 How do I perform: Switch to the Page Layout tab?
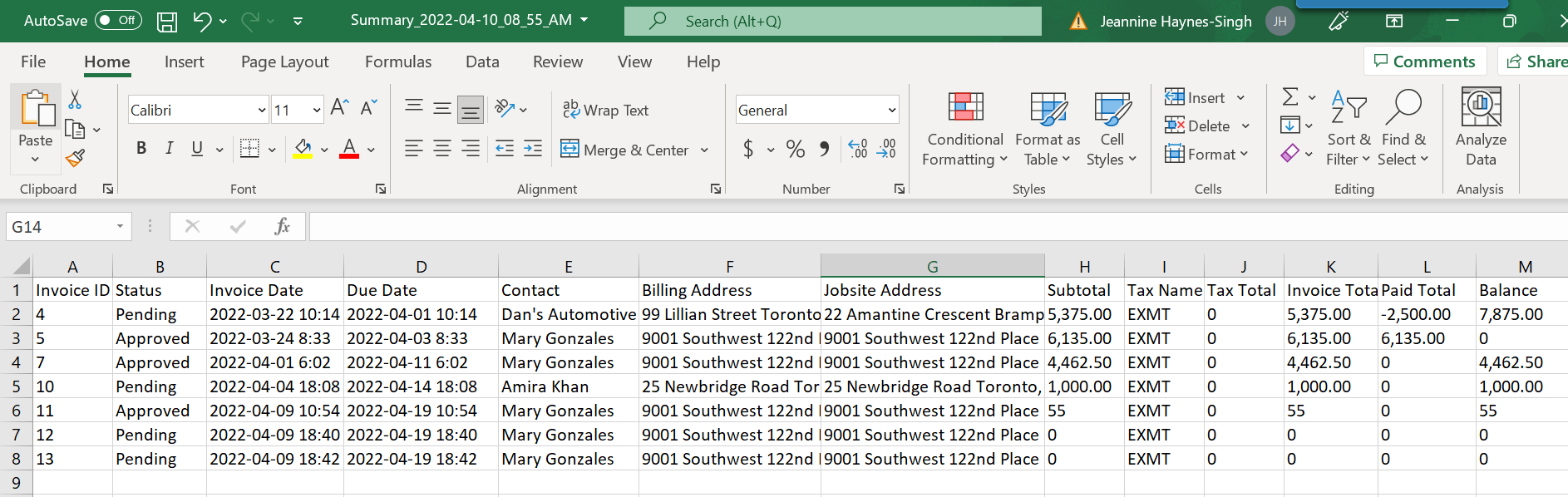[x=284, y=62]
